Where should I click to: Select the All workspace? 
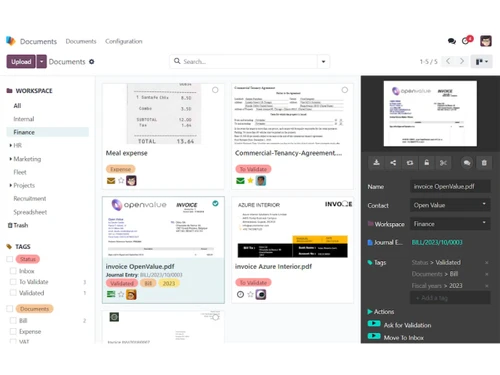click(x=17, y=106)
